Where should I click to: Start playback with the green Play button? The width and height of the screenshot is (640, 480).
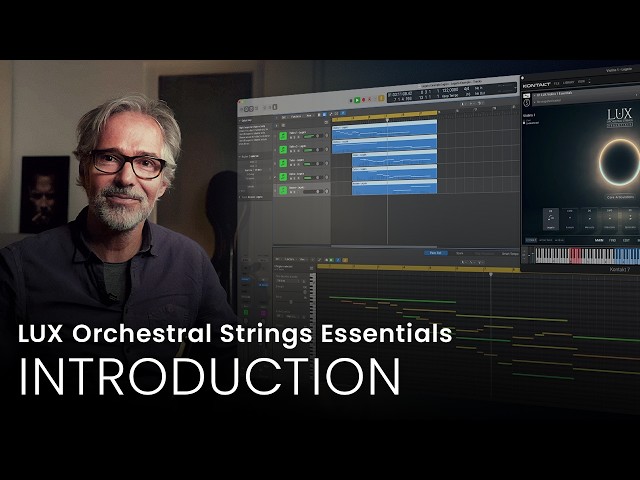pos(357,100)
